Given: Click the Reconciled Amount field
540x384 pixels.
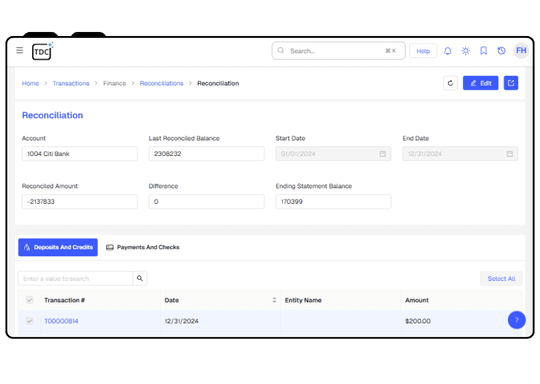Looking at the screenshot, I should point(80,201).
